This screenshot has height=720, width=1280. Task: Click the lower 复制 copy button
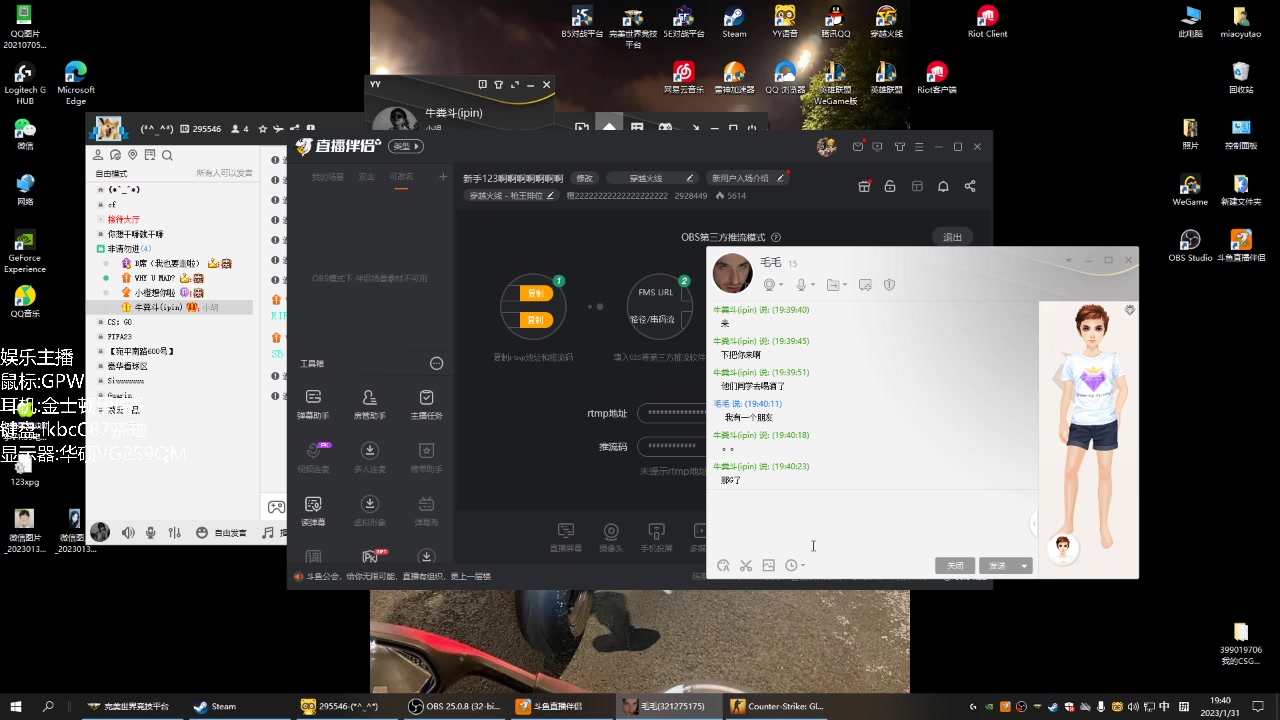coord(536,320)
